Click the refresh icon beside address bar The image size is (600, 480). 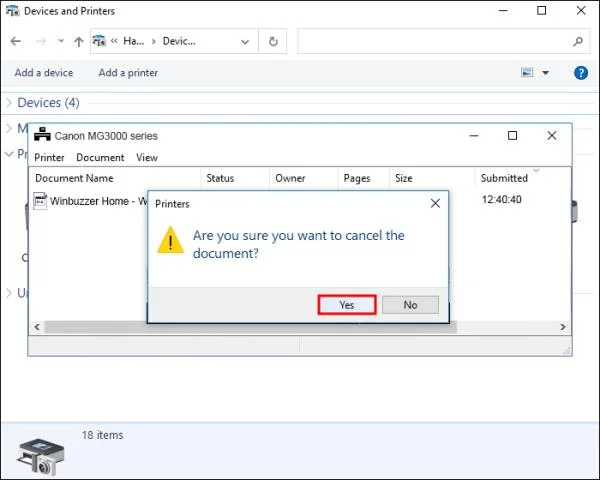[x=273, y=41]
